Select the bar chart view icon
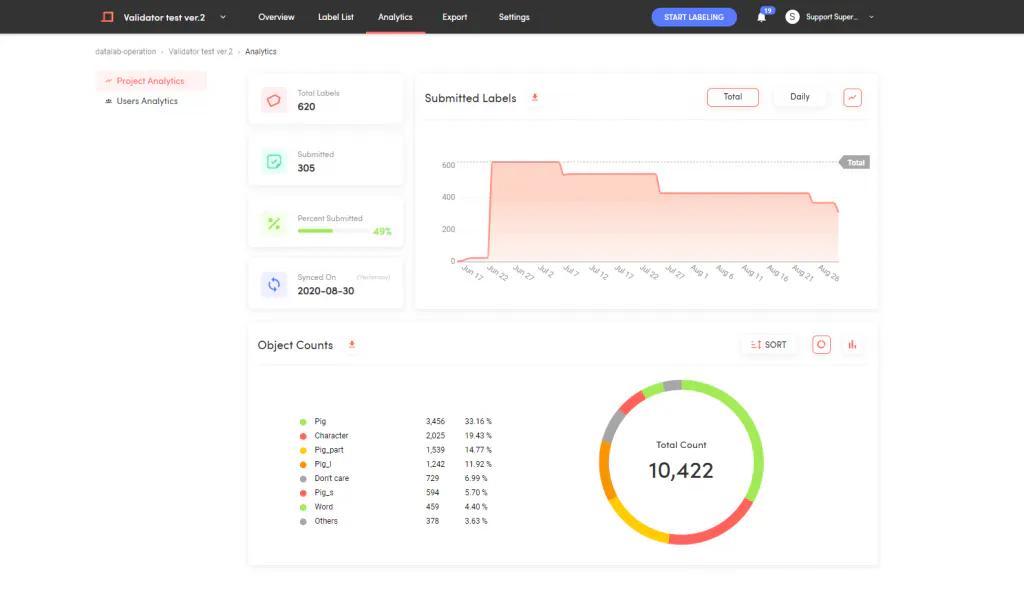The height and width of the screenshot is (589, 1024). click(851, 344)
